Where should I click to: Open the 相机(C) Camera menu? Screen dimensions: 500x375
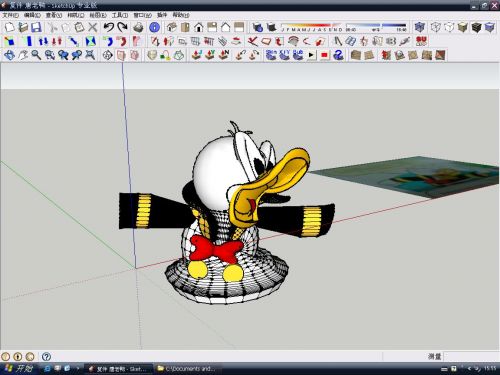[76, 15]
